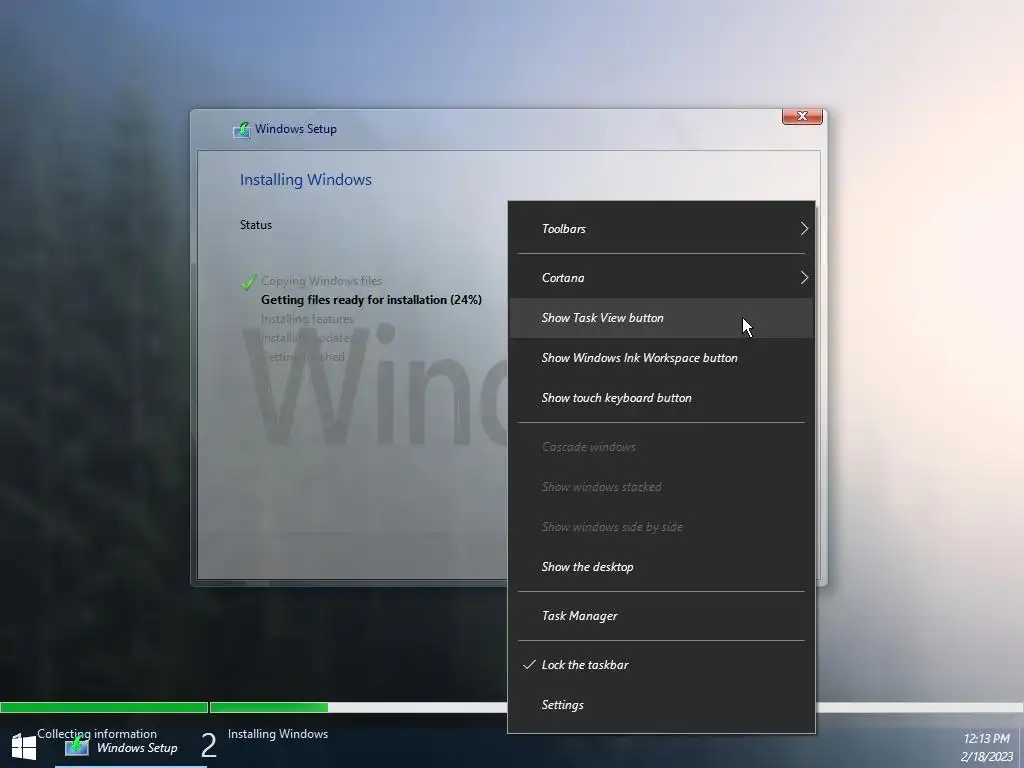Select Show Windows Ink Workspace button
The image size is (1024, 768).
point(661,358)
